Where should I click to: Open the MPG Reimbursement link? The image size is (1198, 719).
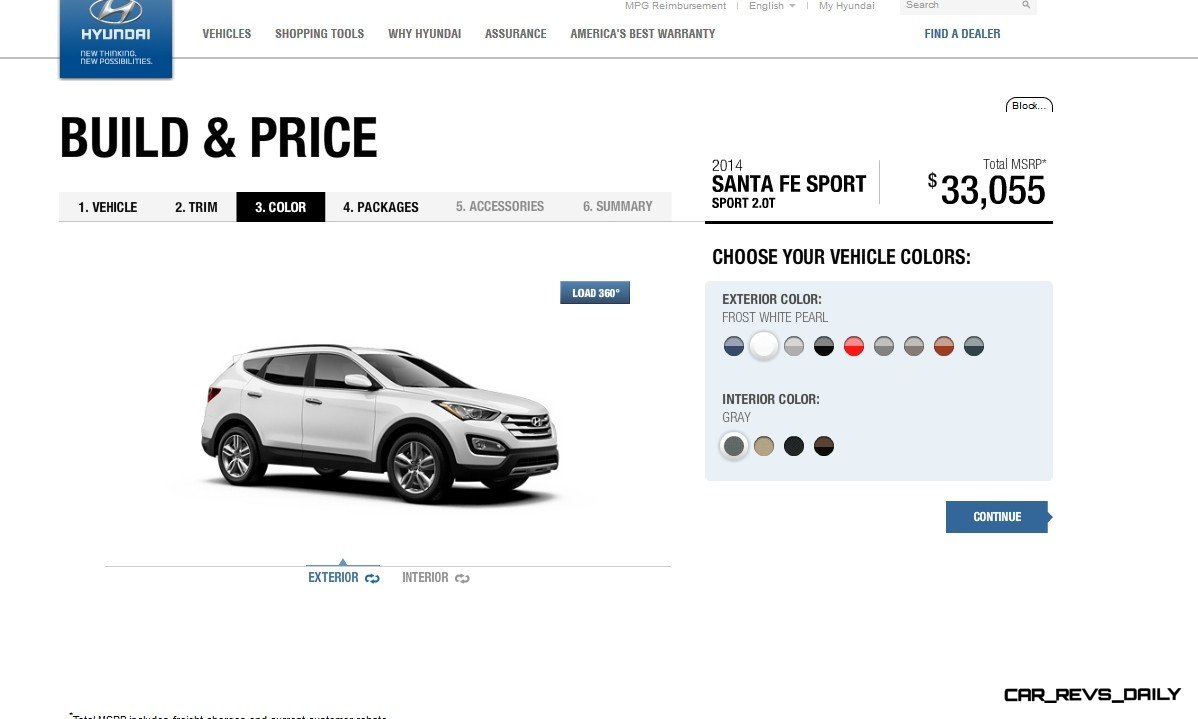tap(675, 6)
